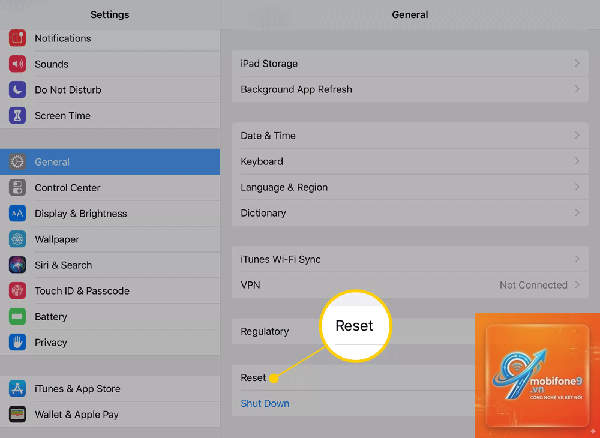This screenshot has height=438, width=600.
Task: Tap the Wallet & Apple Pay icon
Action: [17, 414]
